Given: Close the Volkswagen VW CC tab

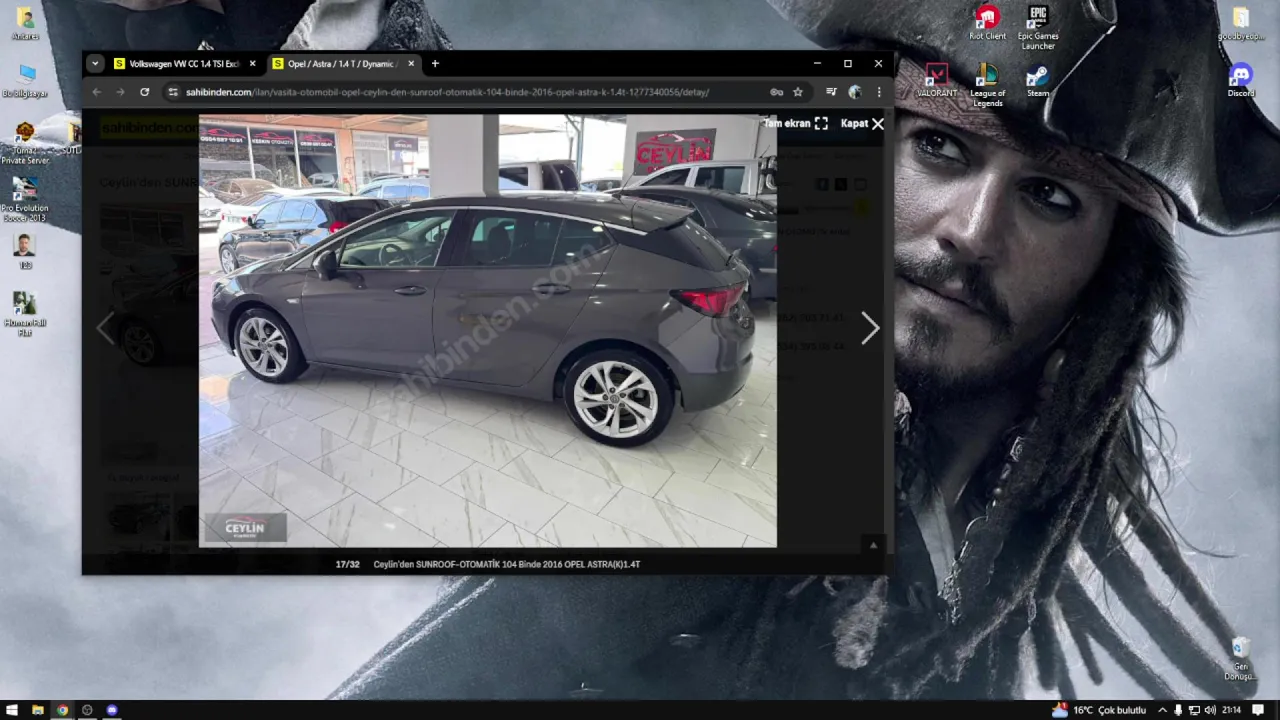Looking at the screenshot, I should pos(252,64).
